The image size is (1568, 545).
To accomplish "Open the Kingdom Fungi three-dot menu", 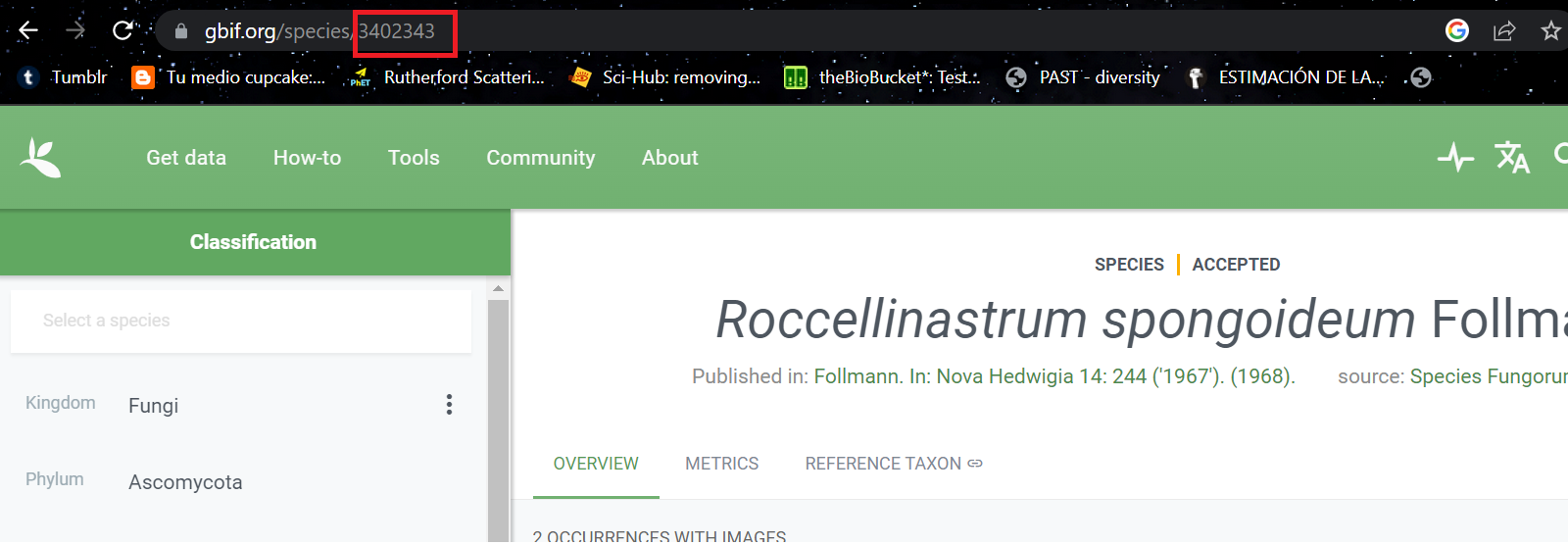I will pyautogui.click(x=449, y=405).
